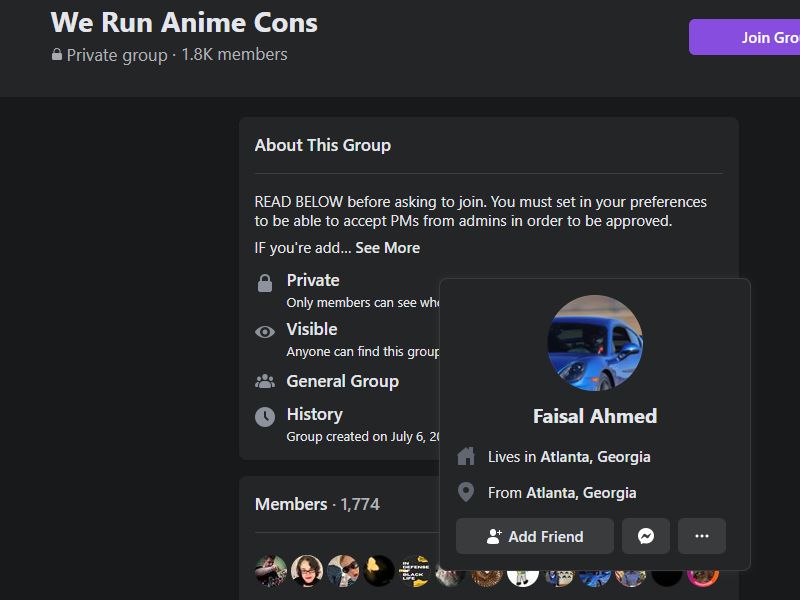This screenshot has height=600, width=800.
Task: Click the Private lock icon in About
Action: 265,283
